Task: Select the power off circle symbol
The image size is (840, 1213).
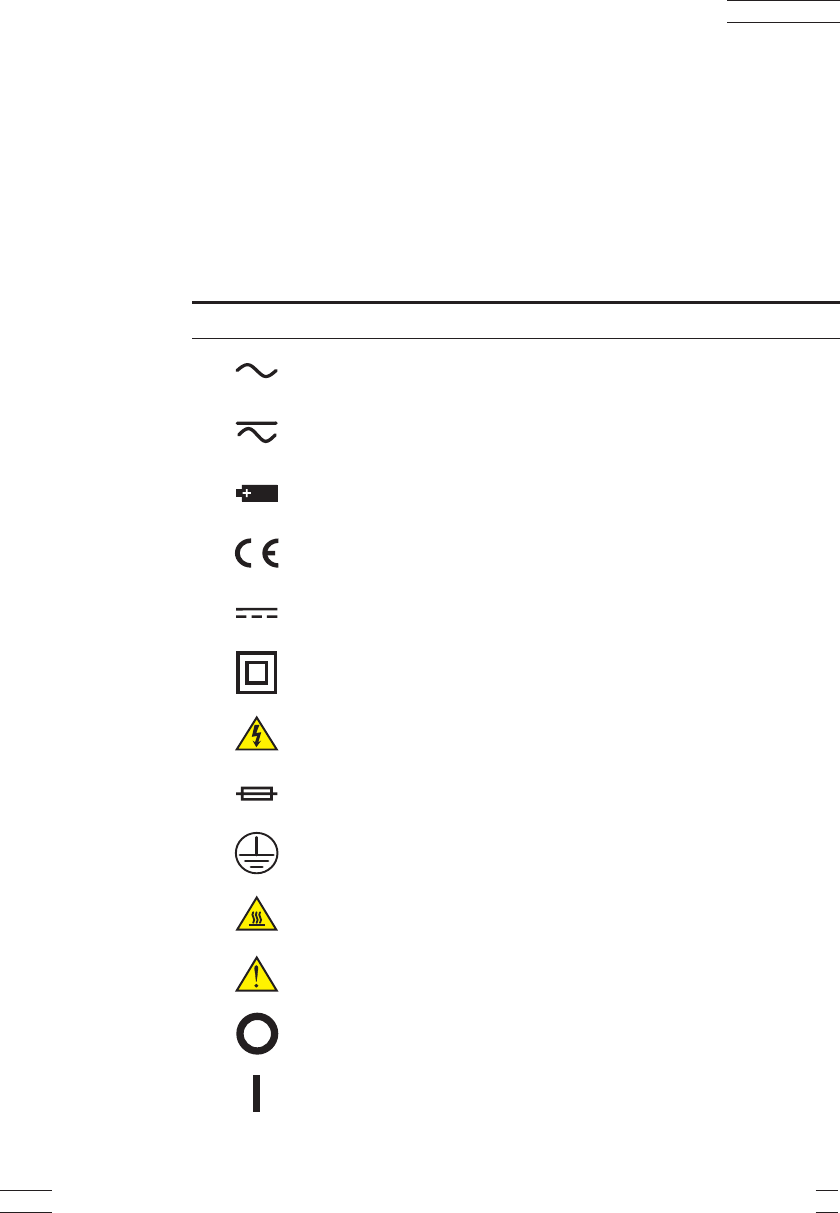Action: [x=257, y=1035]
